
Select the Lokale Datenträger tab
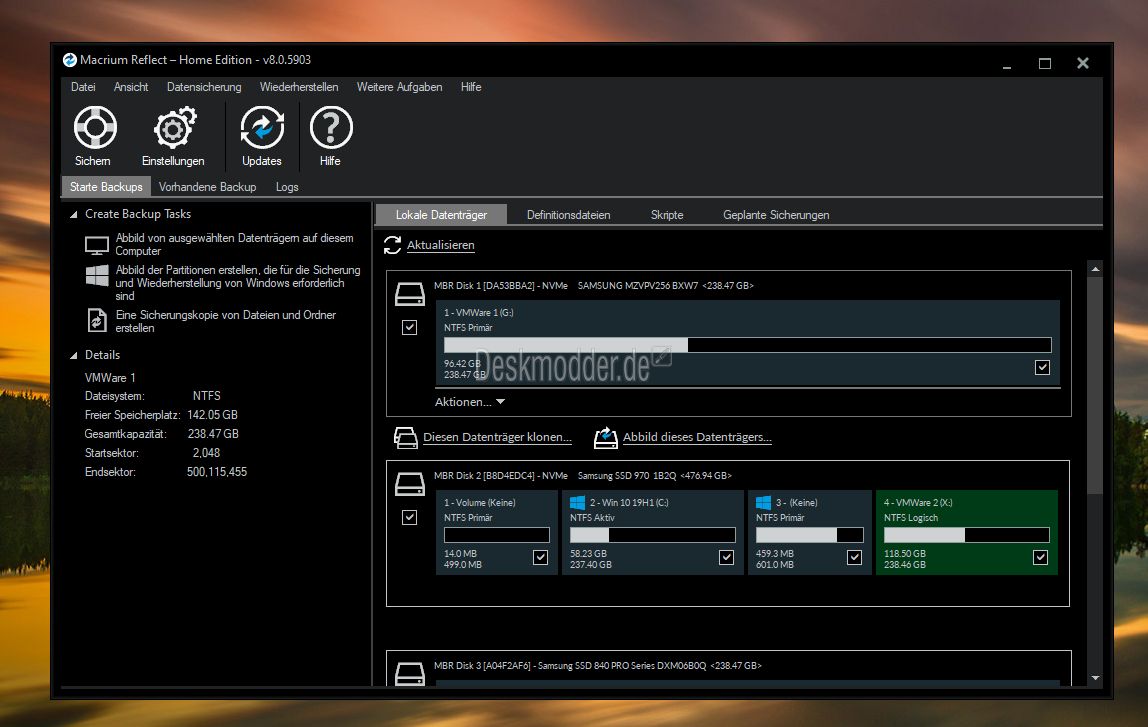point(441,215)
